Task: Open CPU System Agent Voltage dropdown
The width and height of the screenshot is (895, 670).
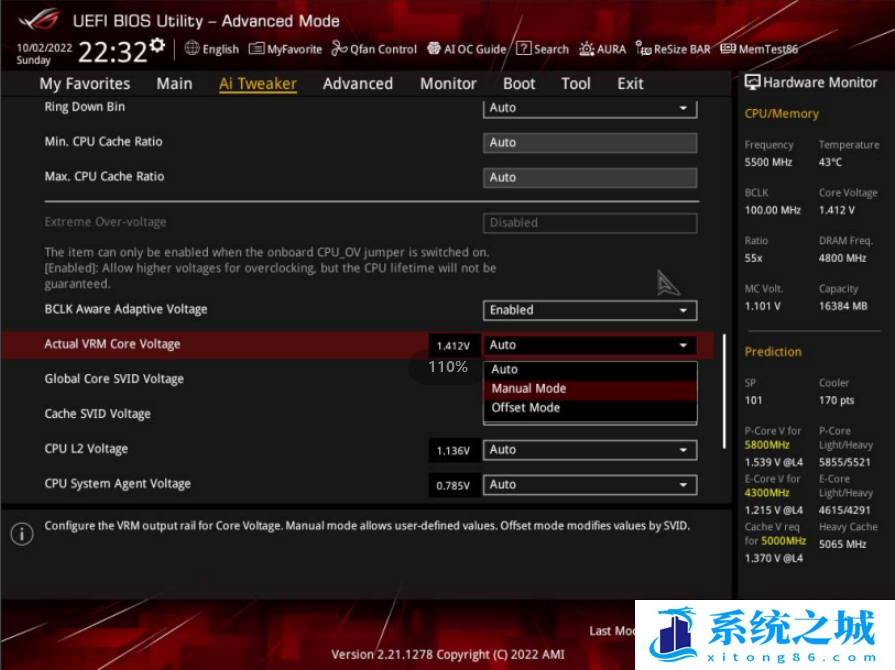Action: [590, 485]
